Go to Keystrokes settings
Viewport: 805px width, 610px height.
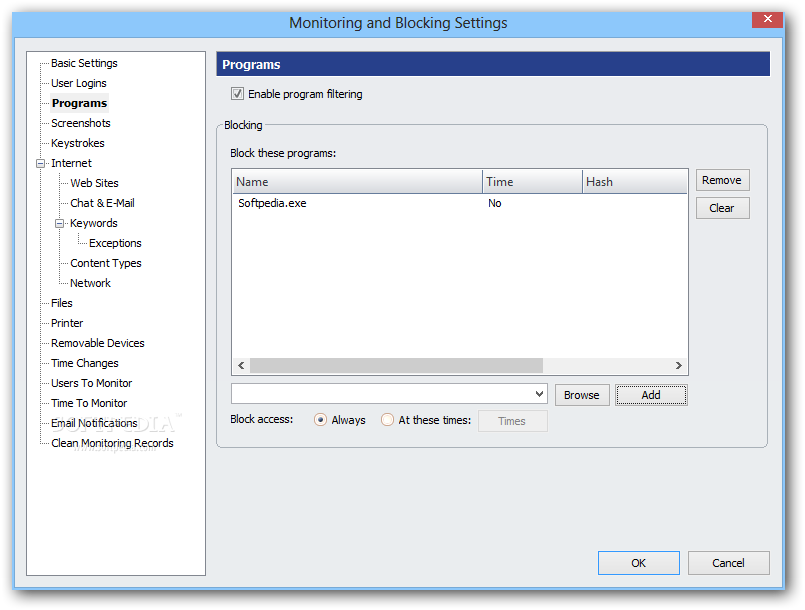click(x=78, y=143)
